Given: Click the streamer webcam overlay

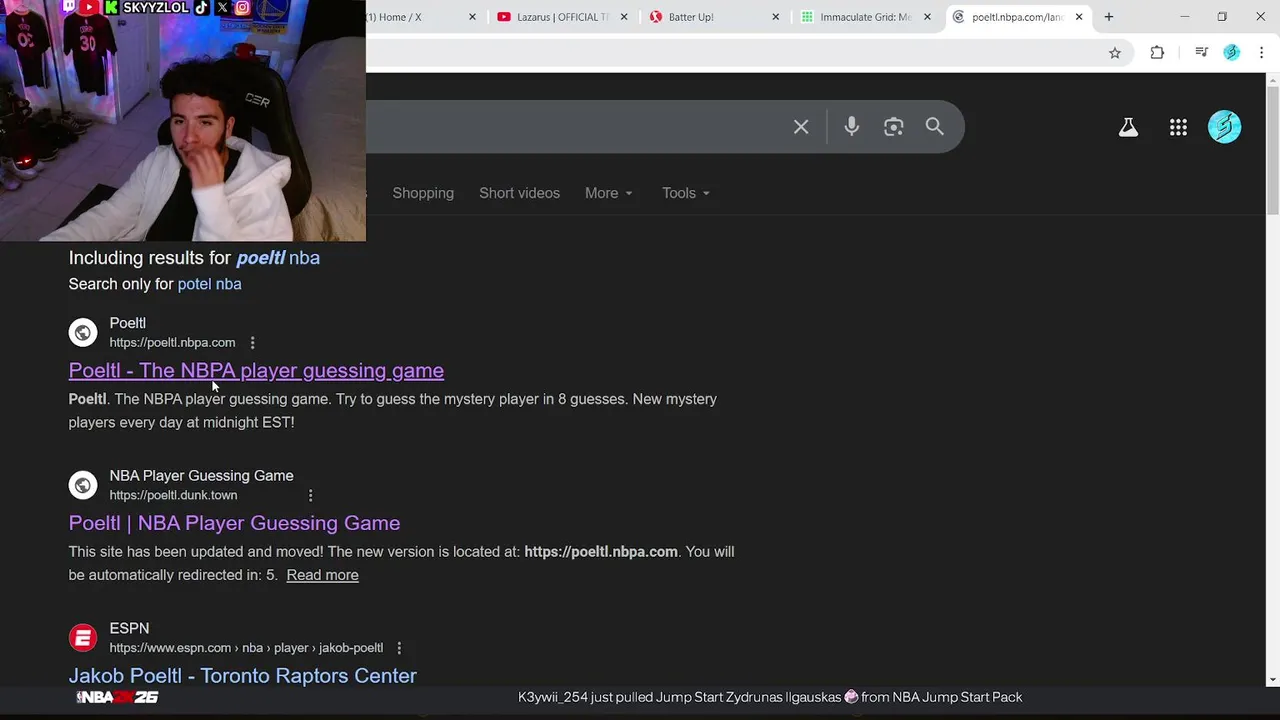Looking at the screenshot, I should pyautogui.click(x=183, y=121).
